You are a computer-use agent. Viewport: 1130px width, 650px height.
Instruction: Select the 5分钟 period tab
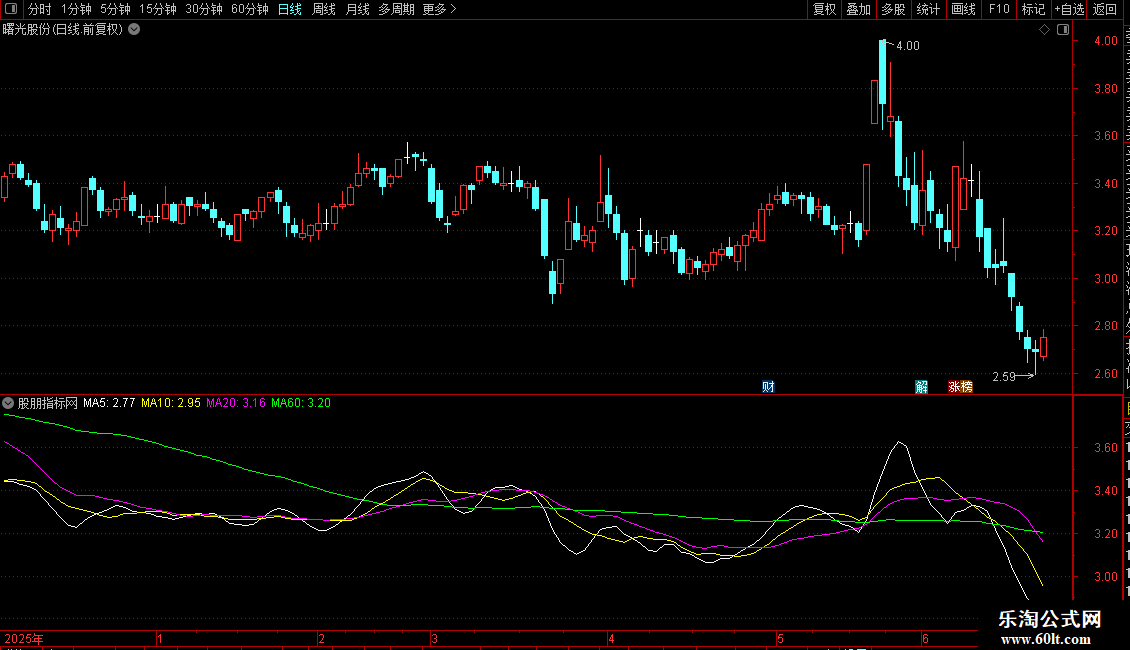click(115, 9)
